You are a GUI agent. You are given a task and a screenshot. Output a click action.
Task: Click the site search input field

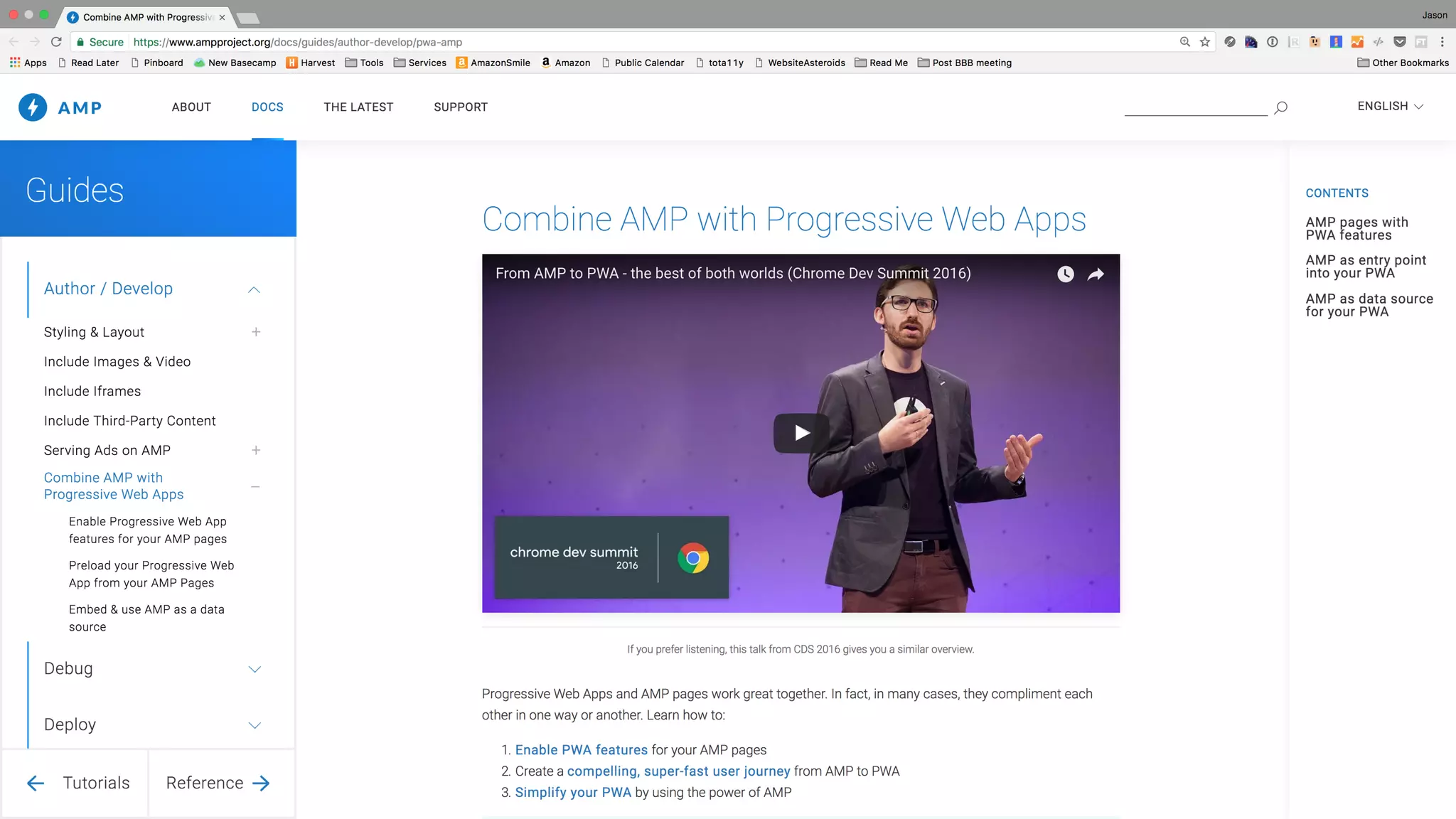(x=1195, y=107)
